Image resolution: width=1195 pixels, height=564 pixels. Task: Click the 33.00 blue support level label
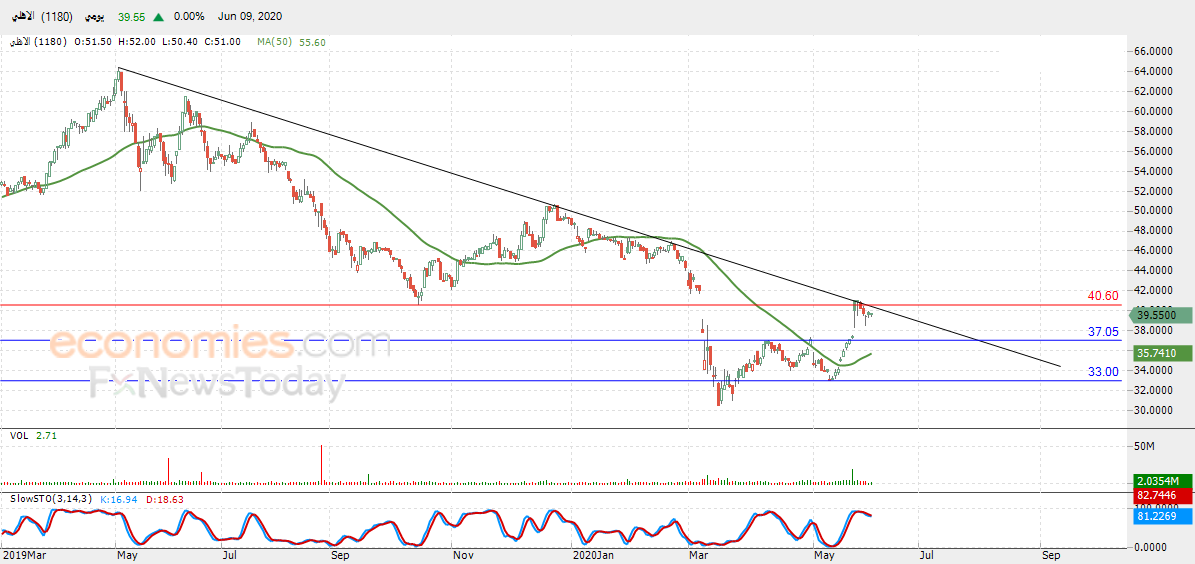[1104, 372]
